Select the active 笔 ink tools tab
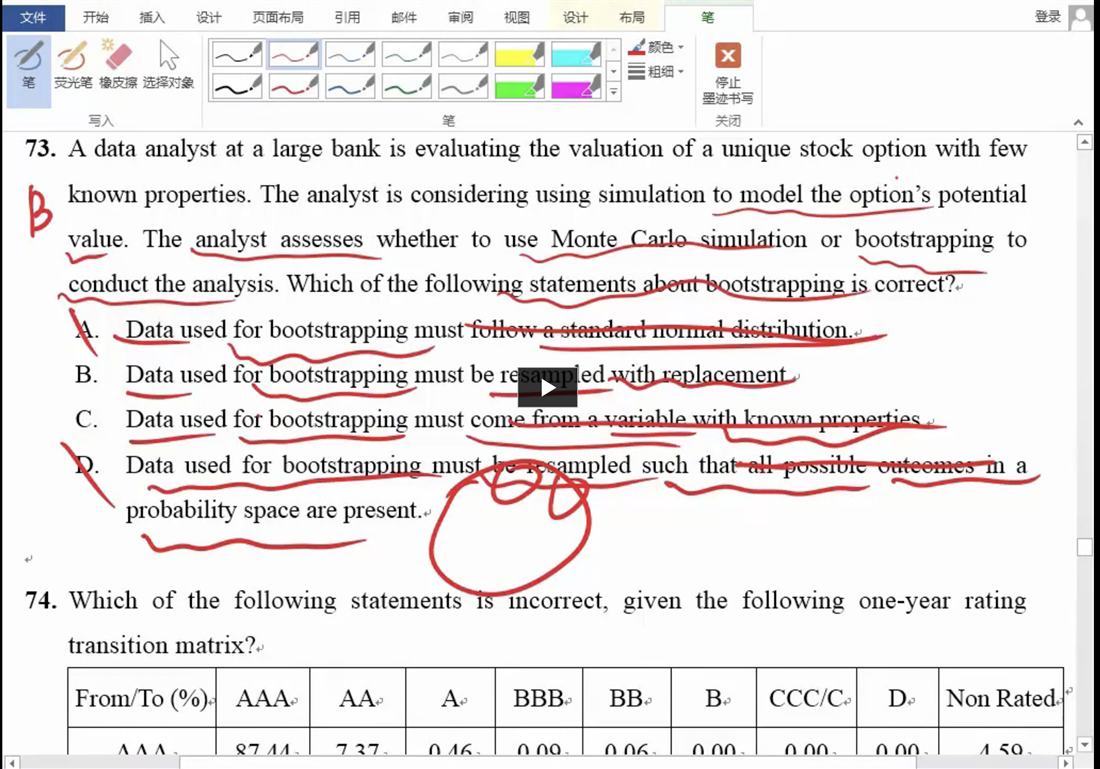The width and height of the screenshot is (1100, 769). pos(708,18)
